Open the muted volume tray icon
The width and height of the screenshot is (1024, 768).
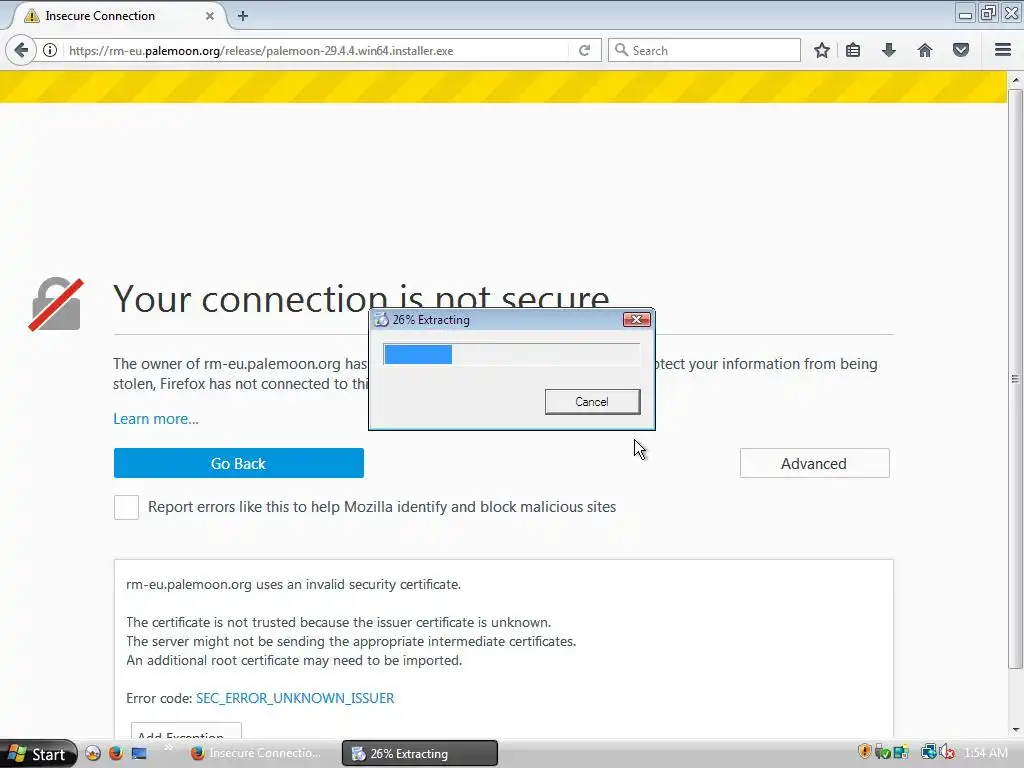pyautogui.click(x=948, y=752)
